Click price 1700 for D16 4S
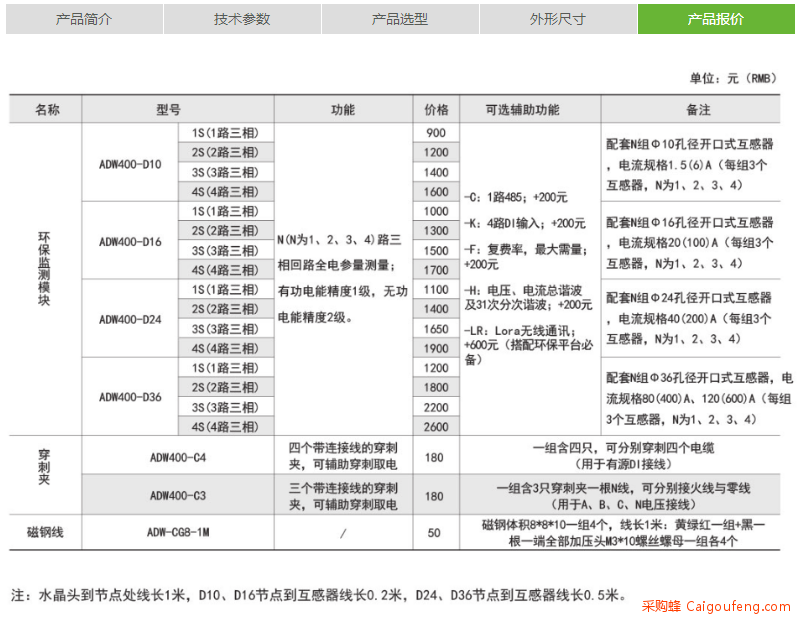The image size is (799, 632). point(436,270)
